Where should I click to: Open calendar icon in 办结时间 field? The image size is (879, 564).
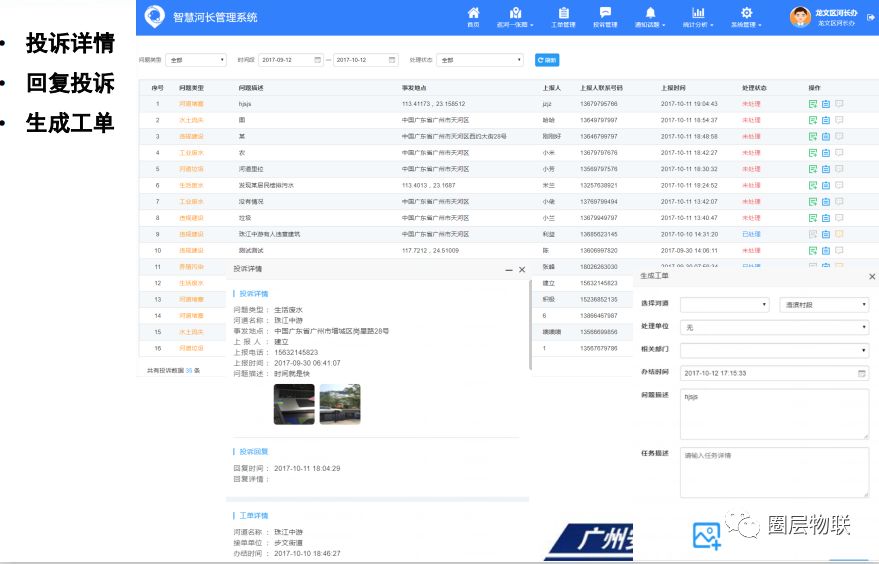tap(862, 373)
